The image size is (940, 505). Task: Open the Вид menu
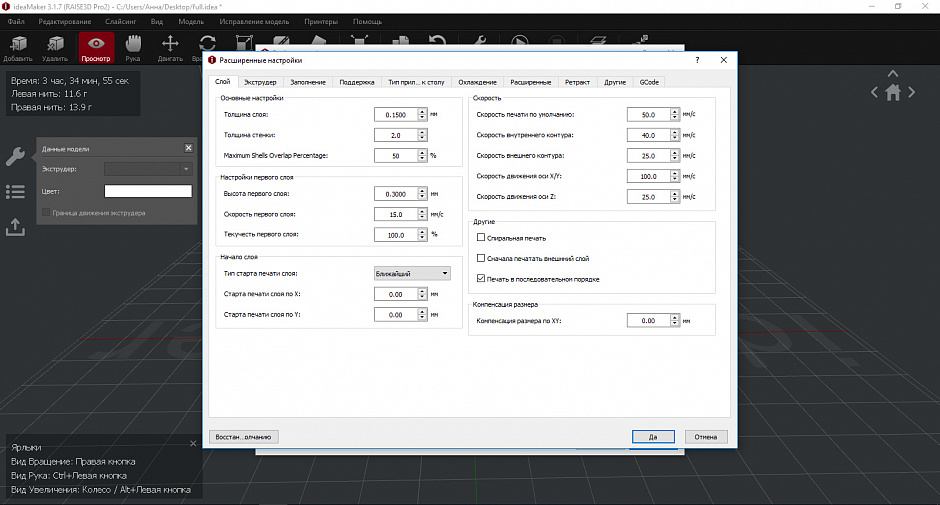pyautogui.click(x=156, y=22)
